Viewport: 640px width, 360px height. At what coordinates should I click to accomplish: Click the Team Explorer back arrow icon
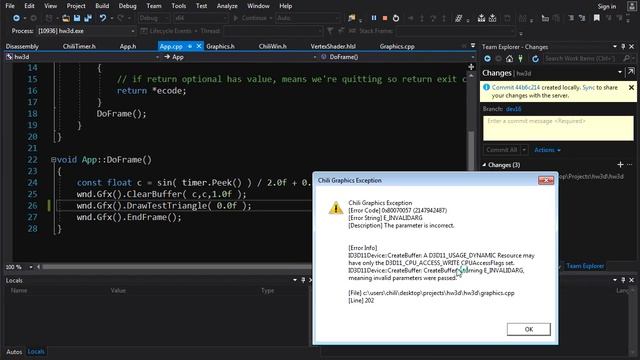click(x=487, y=59)
